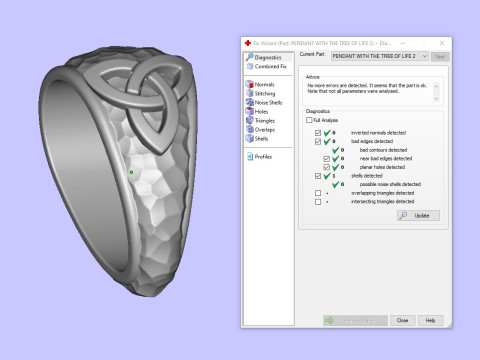Image resolution: width=480 pixels, height=360 pixels.
Task: Click the Follow Advice green arrow button
Action: (x=355, y=320)
